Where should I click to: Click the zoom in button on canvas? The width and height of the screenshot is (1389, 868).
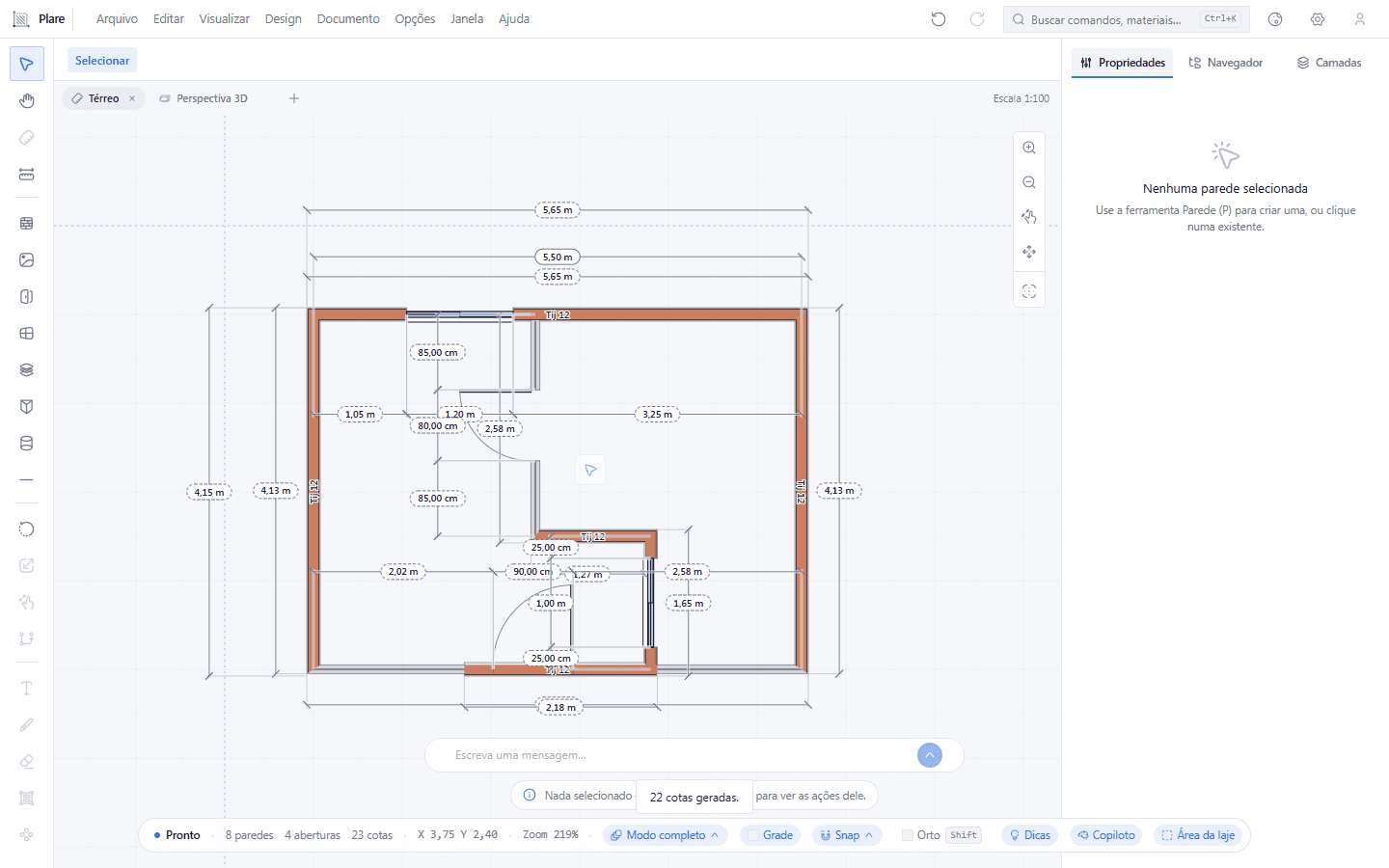pyautogui.click(x=1029, y=148)
